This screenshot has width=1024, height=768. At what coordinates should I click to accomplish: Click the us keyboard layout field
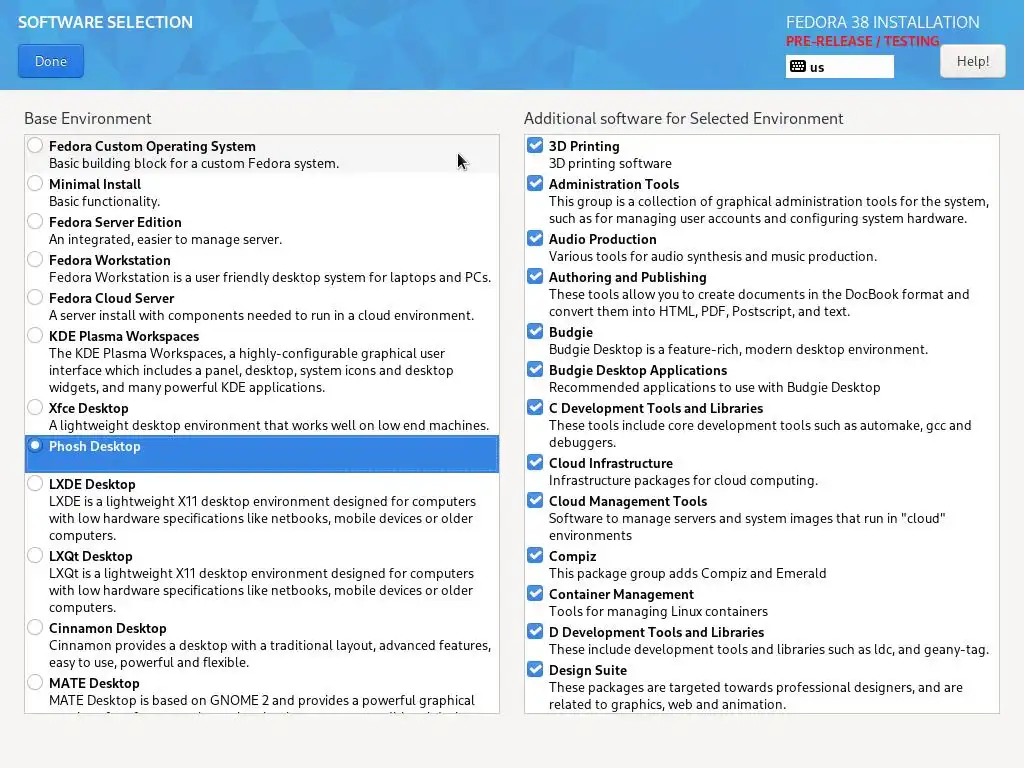point(839,67)
